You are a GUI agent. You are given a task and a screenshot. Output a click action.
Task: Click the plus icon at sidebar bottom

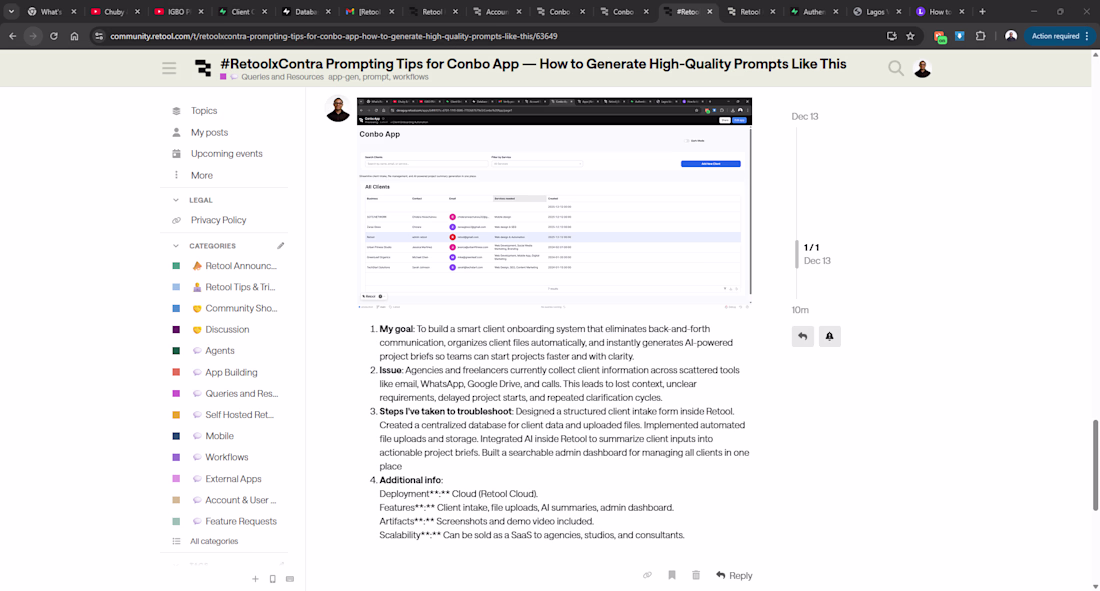pyautogui.click(x=255, y=579)
